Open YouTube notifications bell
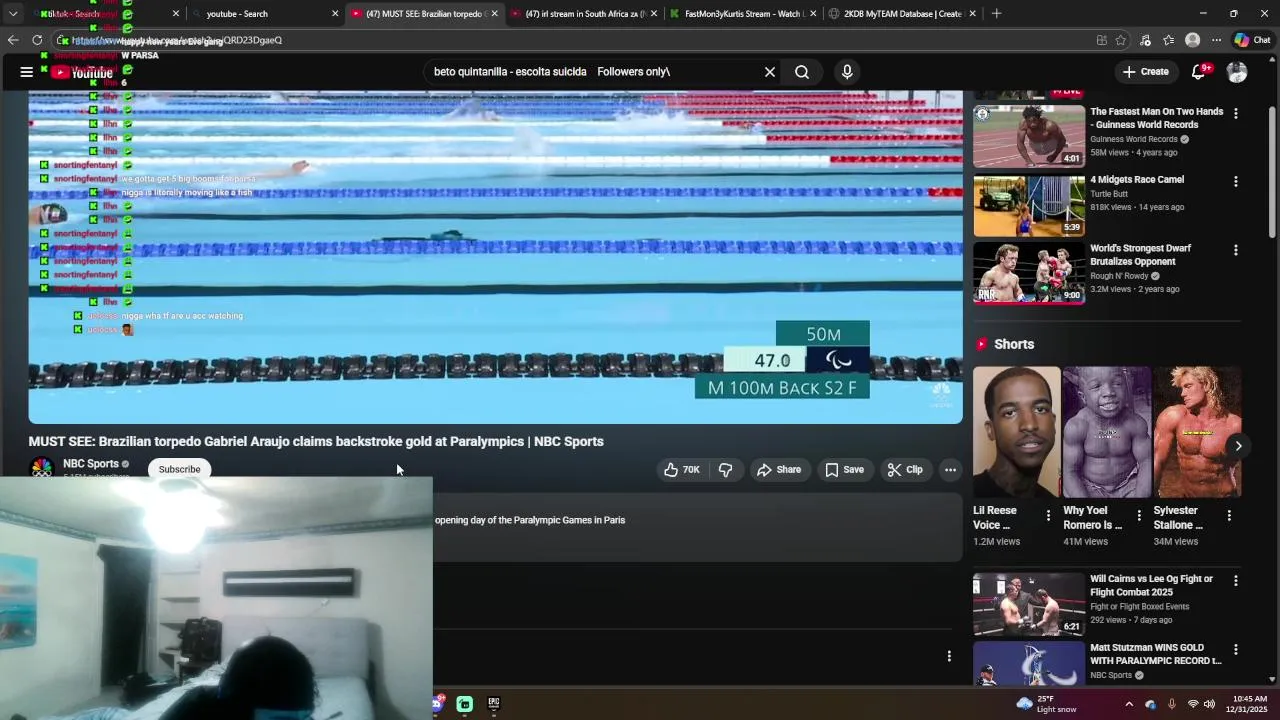 tap(1199, 72)
